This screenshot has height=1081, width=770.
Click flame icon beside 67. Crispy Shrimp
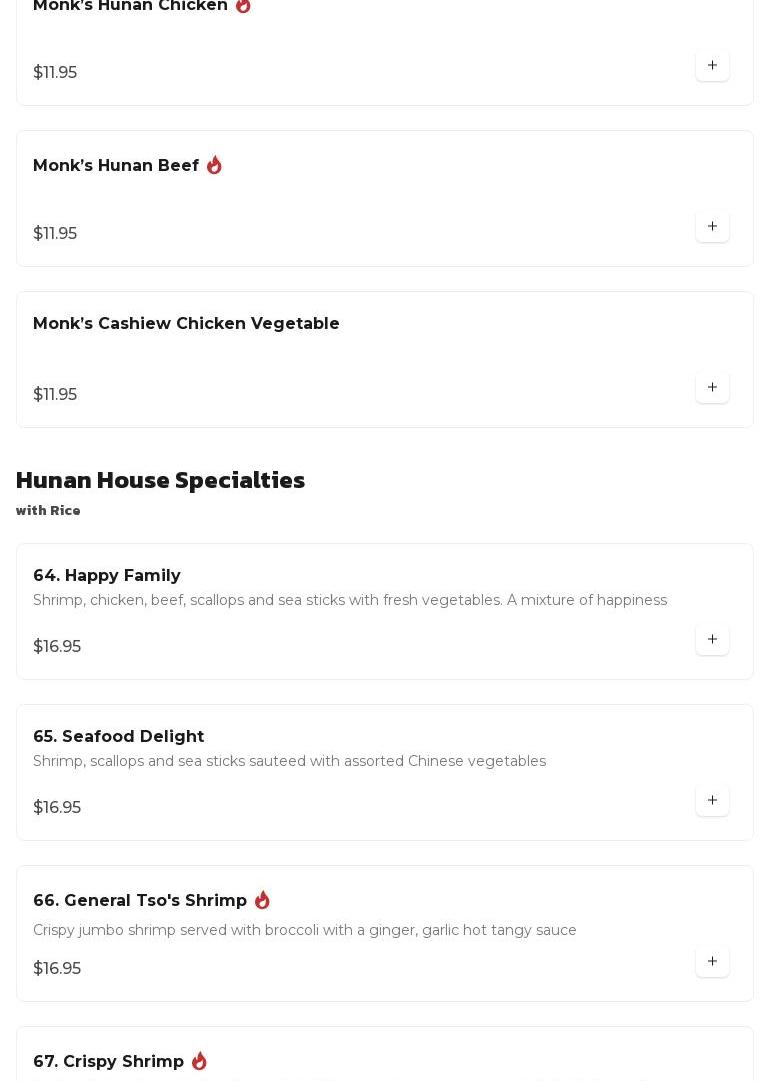199,1061
